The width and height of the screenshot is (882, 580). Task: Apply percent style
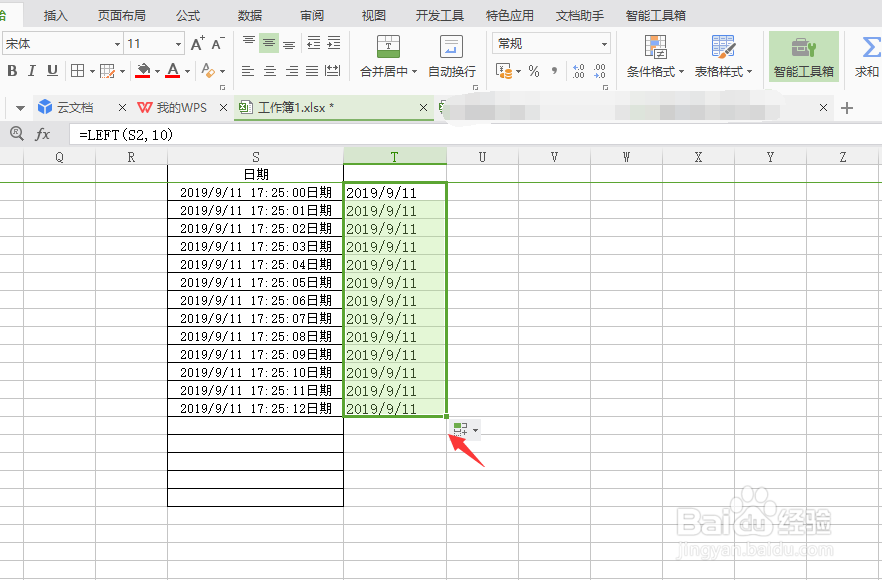534,71
